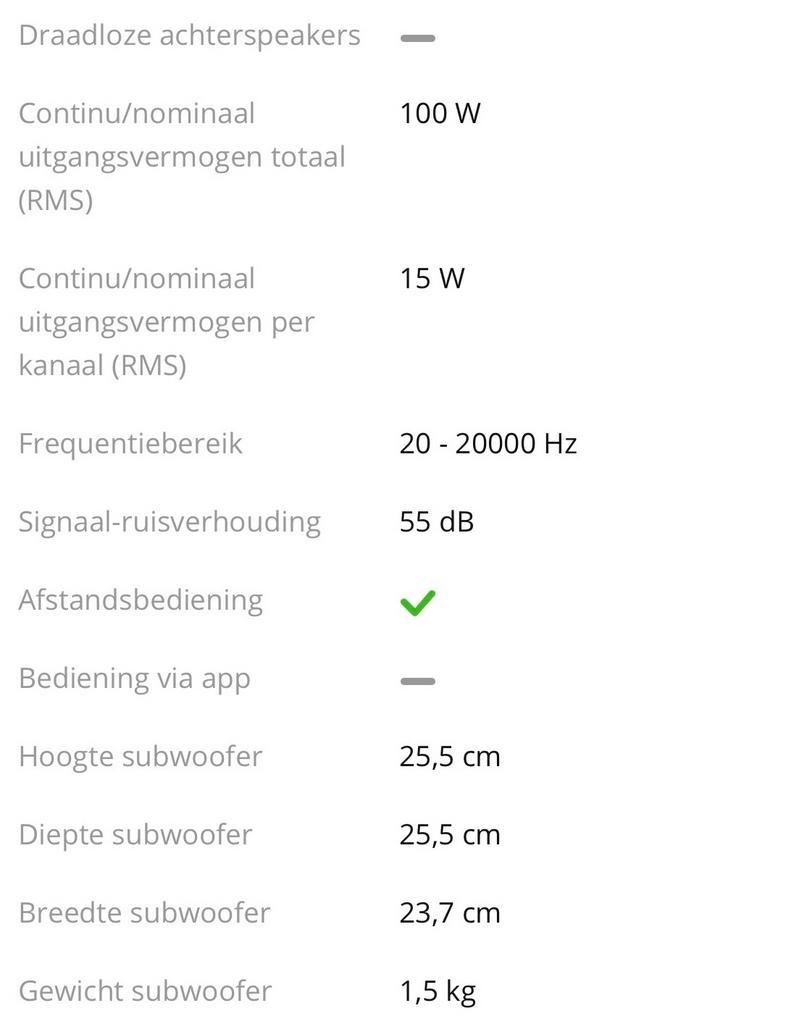Select the 55 dB value
The height and width of the screenshot is (1024, 799).
(x=436, y=522)
